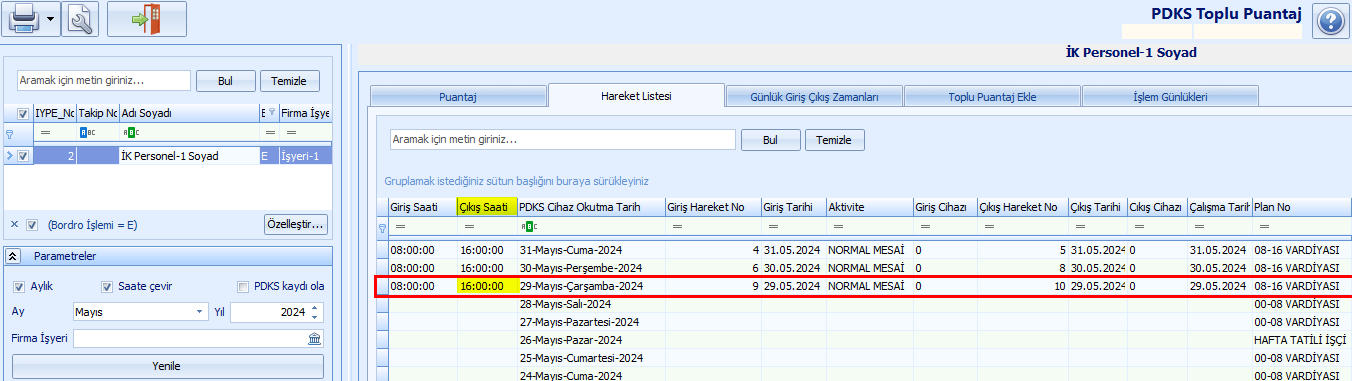
Task: Select the 25-Mayıs-Cumartesi-2024 cell
Action: point(591,358)
